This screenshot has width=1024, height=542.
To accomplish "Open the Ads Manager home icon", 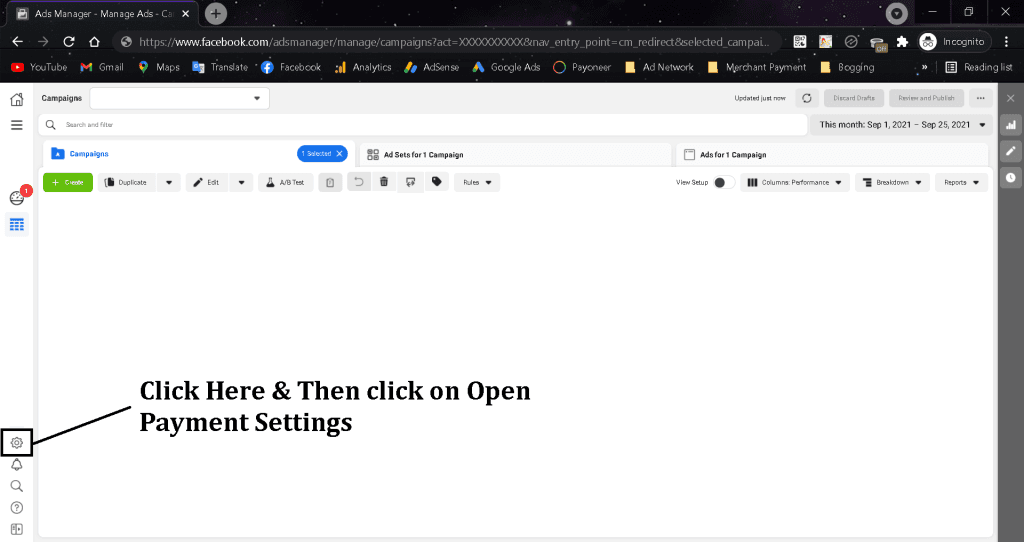I will [17, 99].
